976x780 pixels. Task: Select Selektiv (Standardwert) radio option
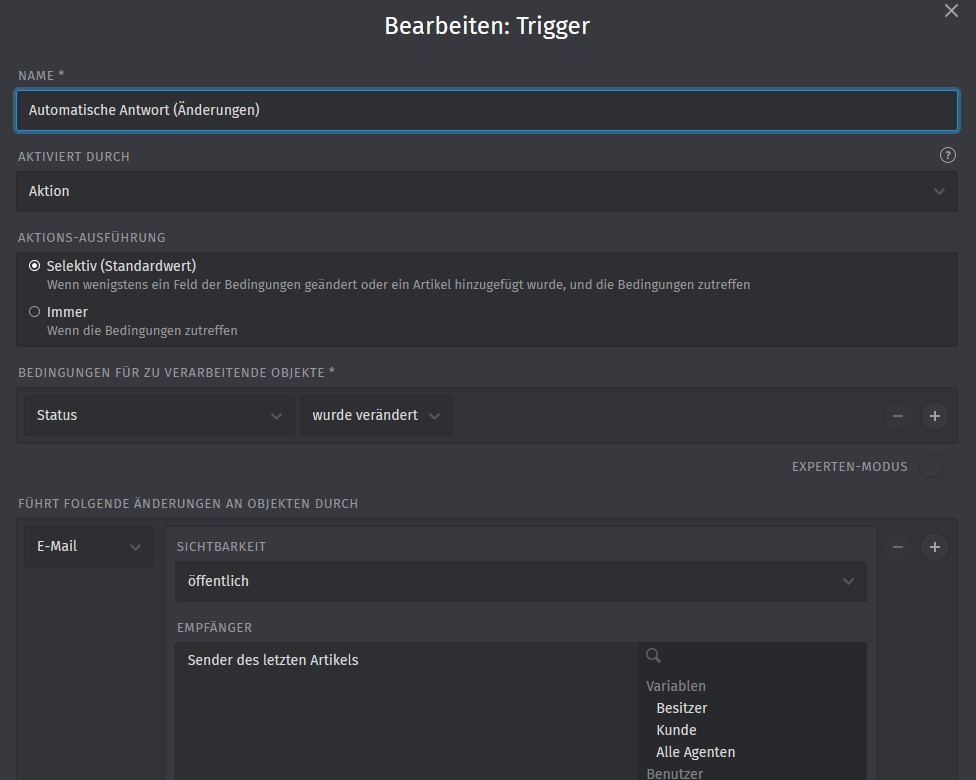pyautogui.click(x=35, y=266)
